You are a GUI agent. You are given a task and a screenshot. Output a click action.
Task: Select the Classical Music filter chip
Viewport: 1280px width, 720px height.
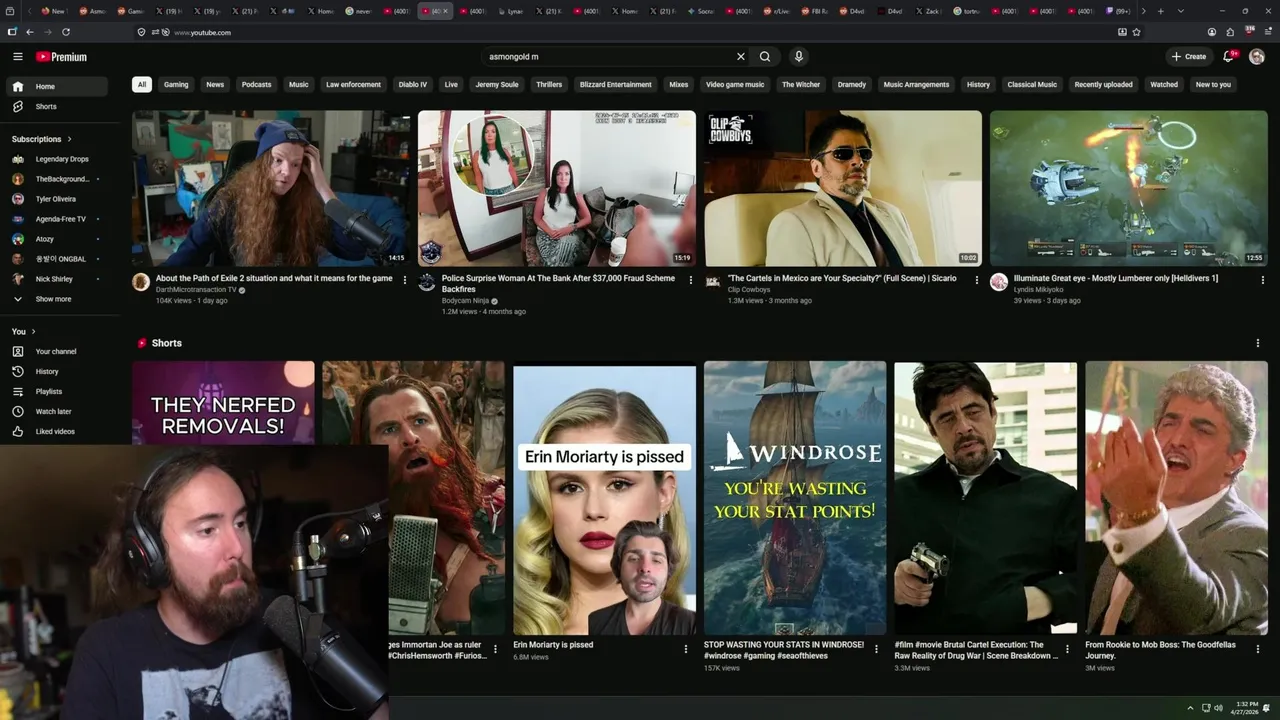(1032, 85)
